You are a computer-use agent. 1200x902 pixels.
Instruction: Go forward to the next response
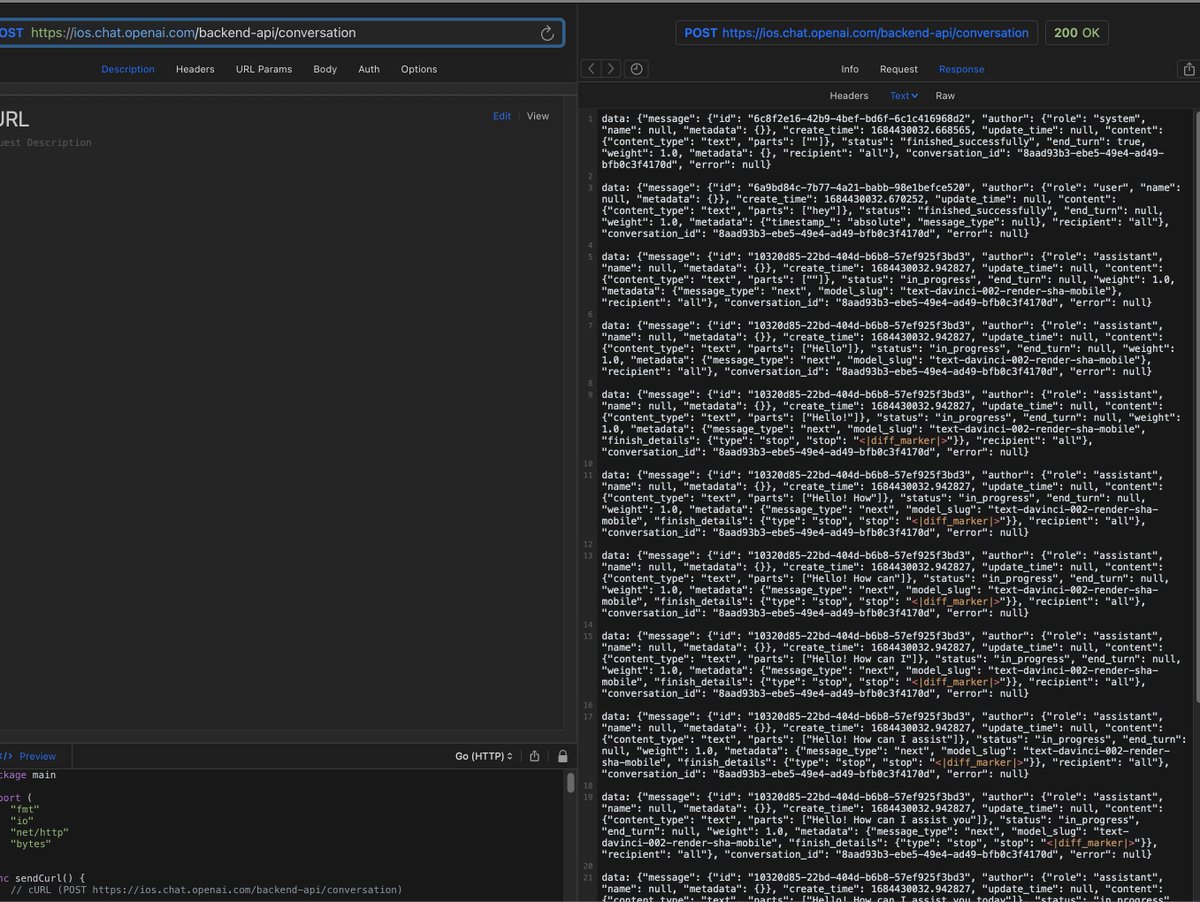pos(611,69)
